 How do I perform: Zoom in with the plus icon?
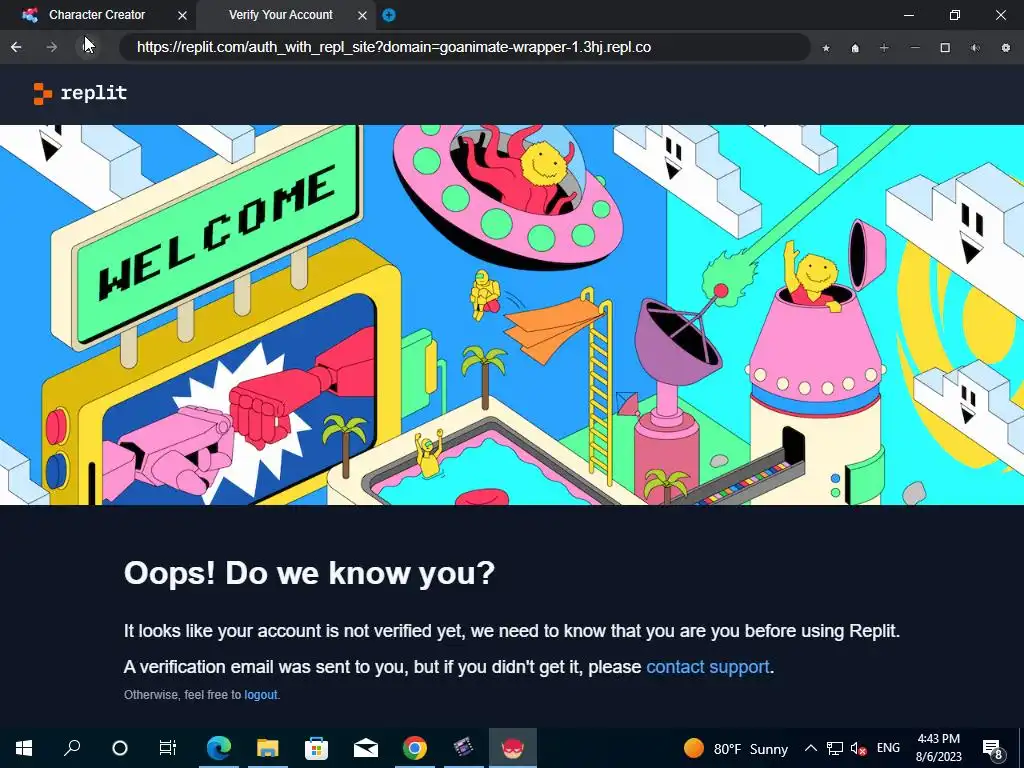pos(884,48)
